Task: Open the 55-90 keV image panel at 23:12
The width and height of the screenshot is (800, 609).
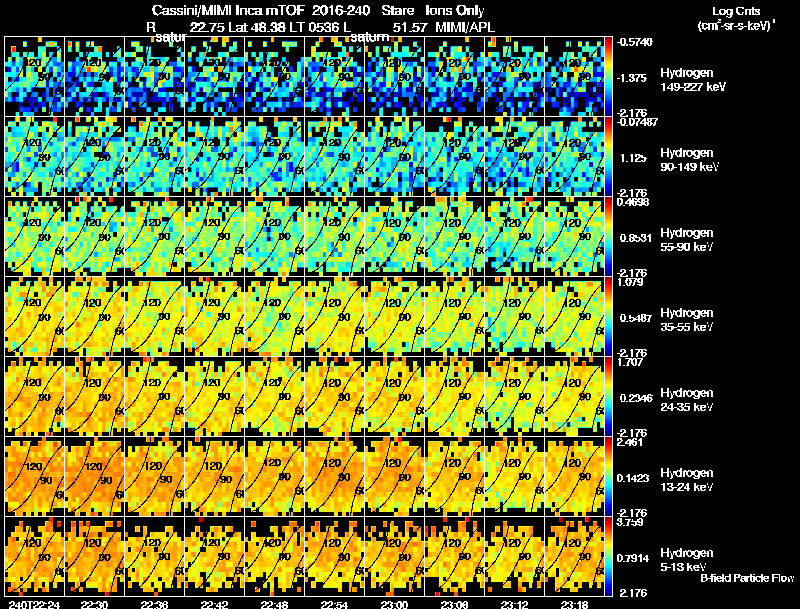Action: (514, 237)
